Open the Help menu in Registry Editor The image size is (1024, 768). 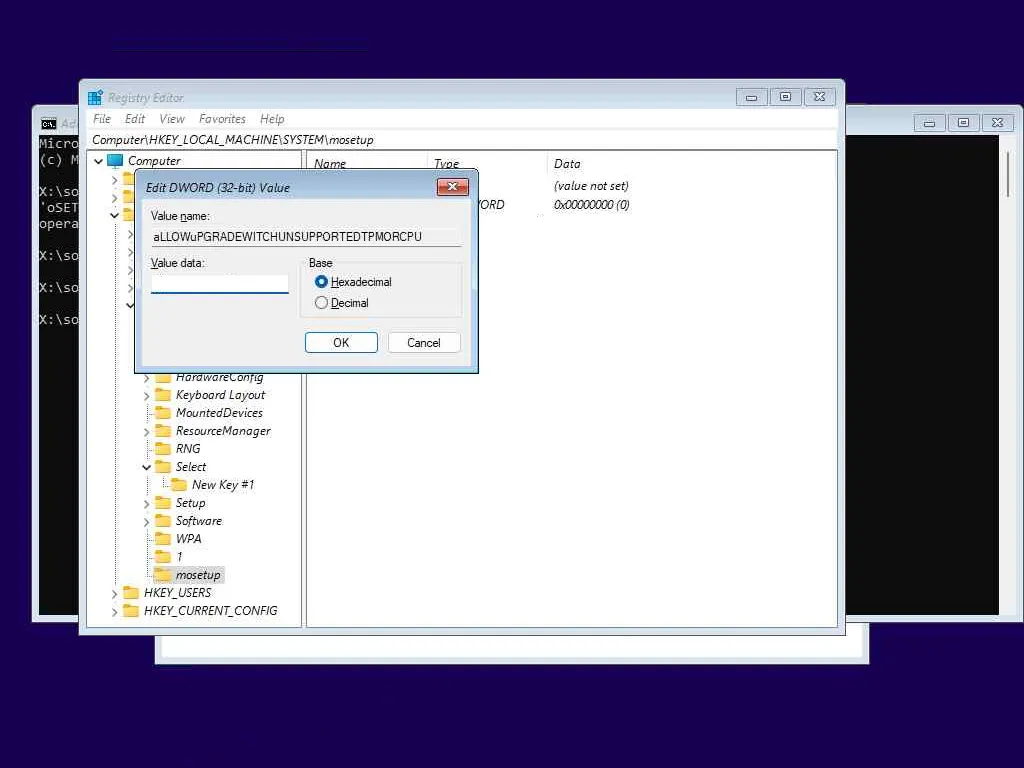click(272, 119)
